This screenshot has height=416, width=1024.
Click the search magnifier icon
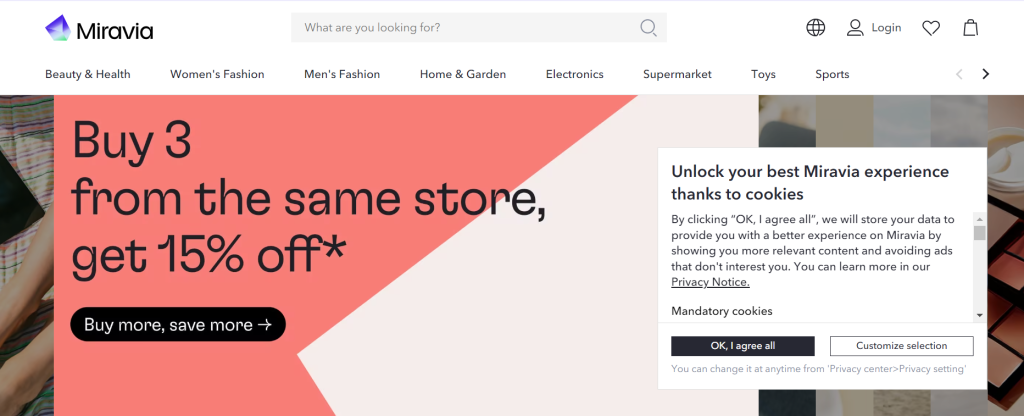pyautogui.click(x=648, y=28)
